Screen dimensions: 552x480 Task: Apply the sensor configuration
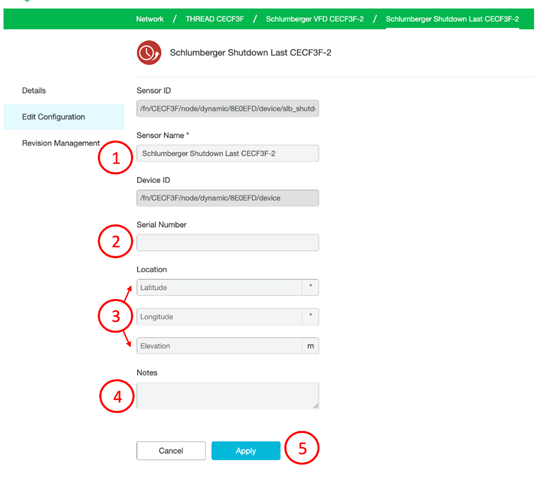pyautogui.click(x=246, y=450)
